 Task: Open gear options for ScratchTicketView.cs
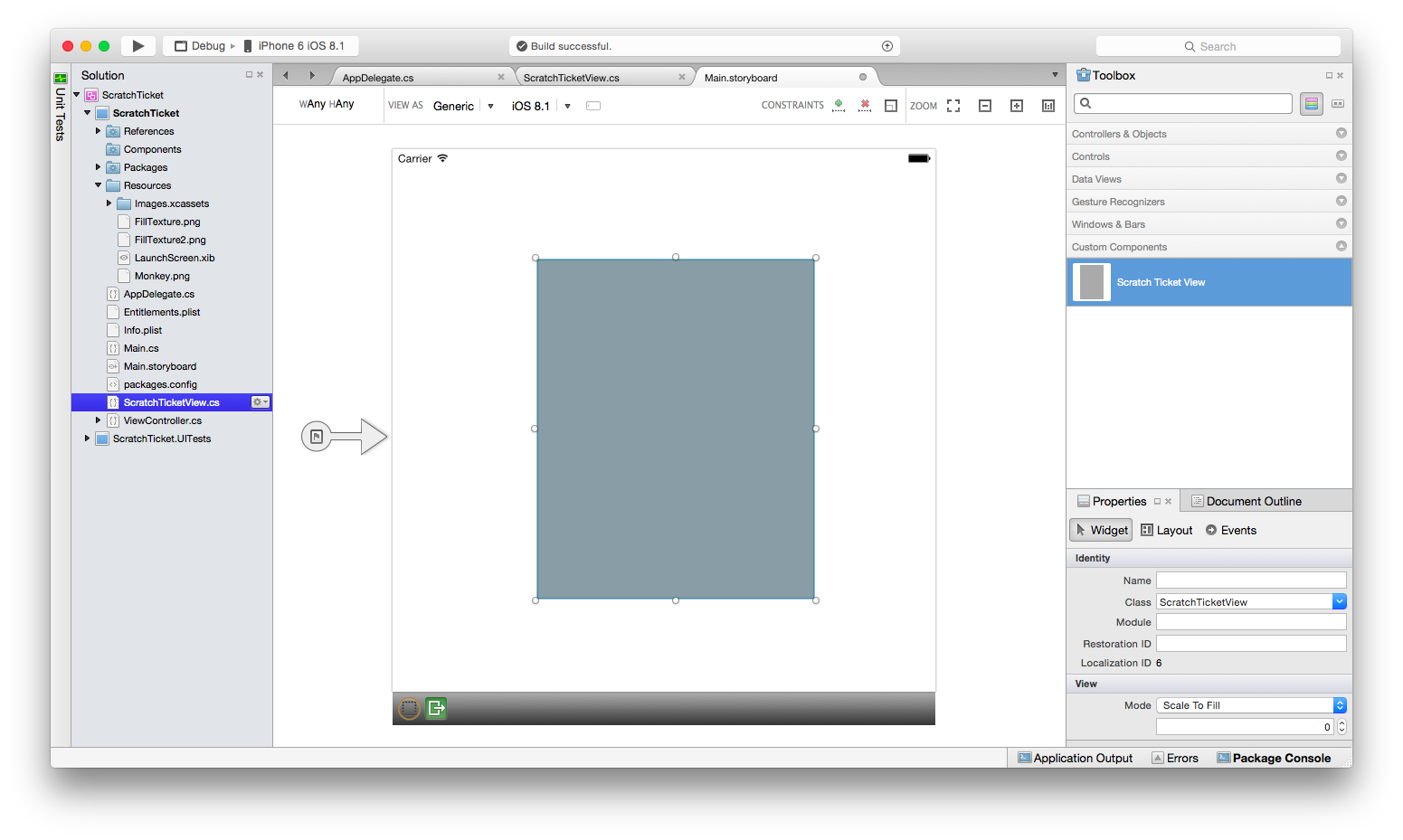[x=261, y=402]
